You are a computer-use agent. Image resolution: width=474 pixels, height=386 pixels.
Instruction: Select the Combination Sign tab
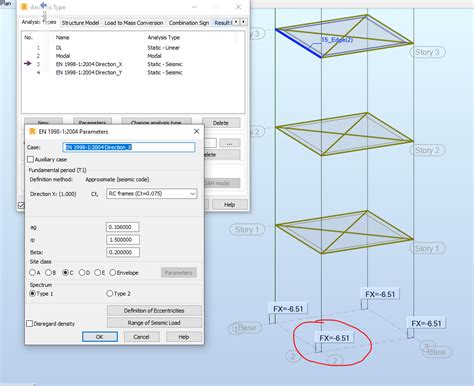click(x=189, y=23)
